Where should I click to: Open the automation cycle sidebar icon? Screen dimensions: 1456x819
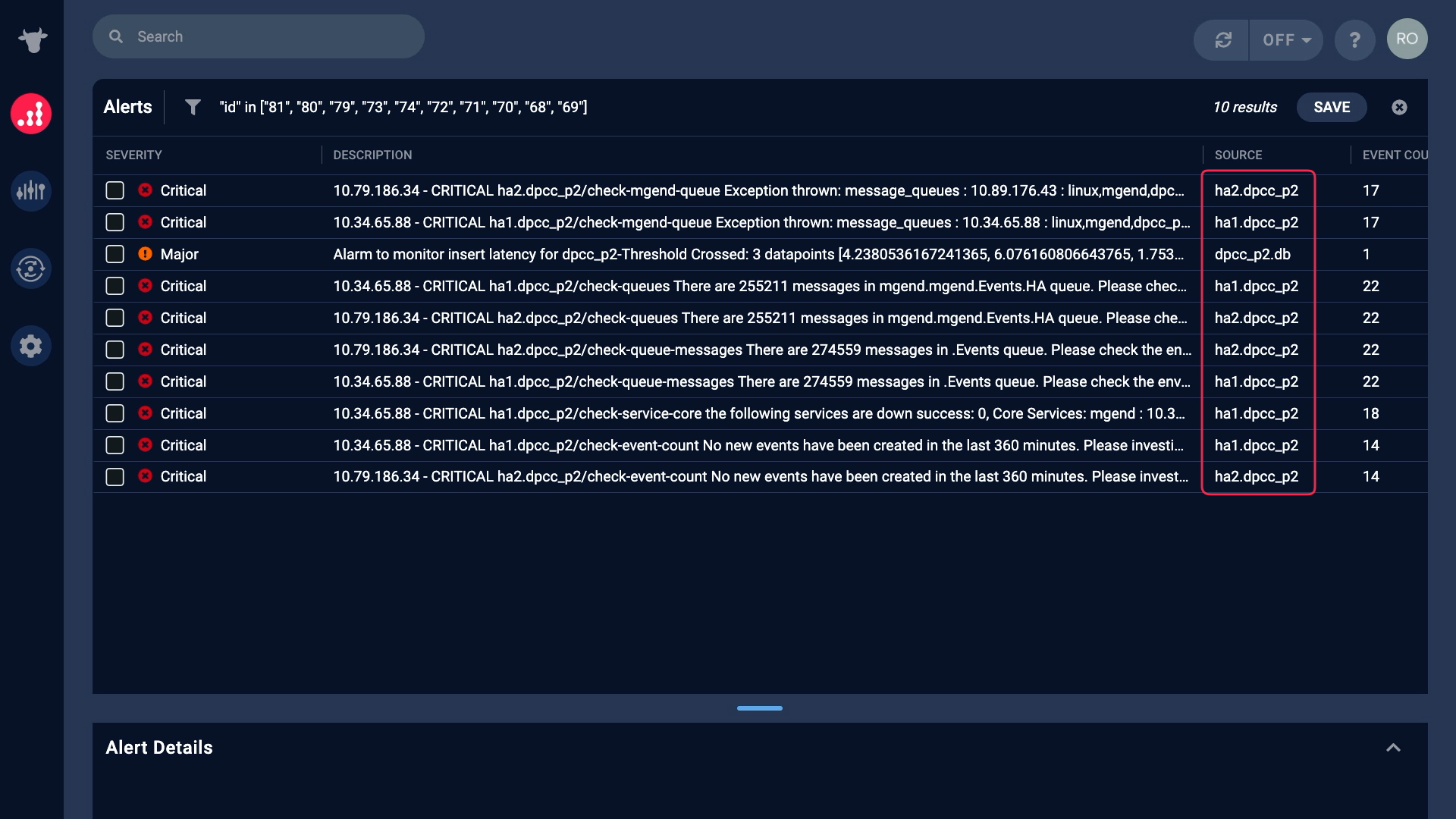pyautogui.click(x=31, y=268)
